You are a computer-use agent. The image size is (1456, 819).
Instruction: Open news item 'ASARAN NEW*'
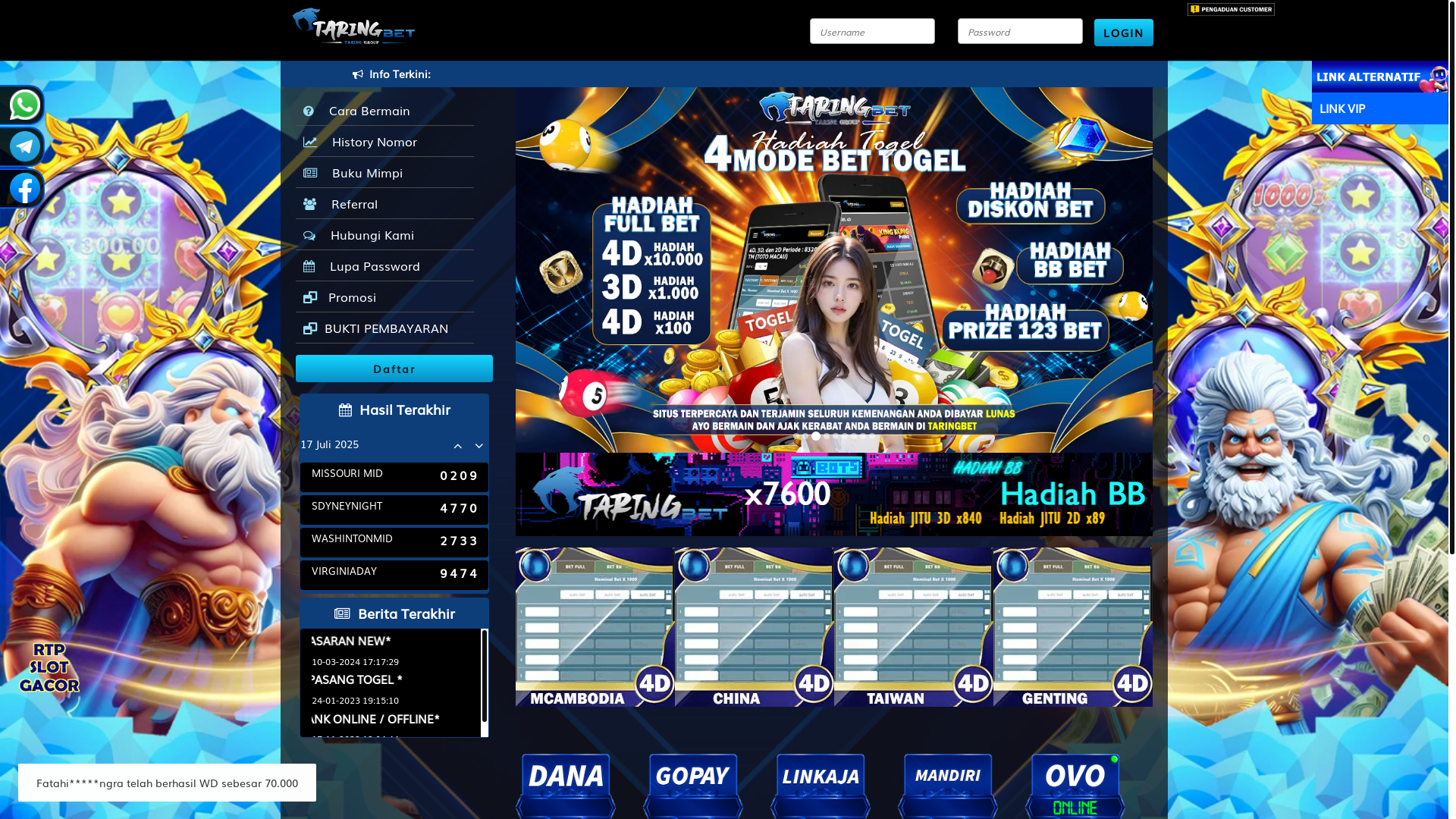[351, 642]
